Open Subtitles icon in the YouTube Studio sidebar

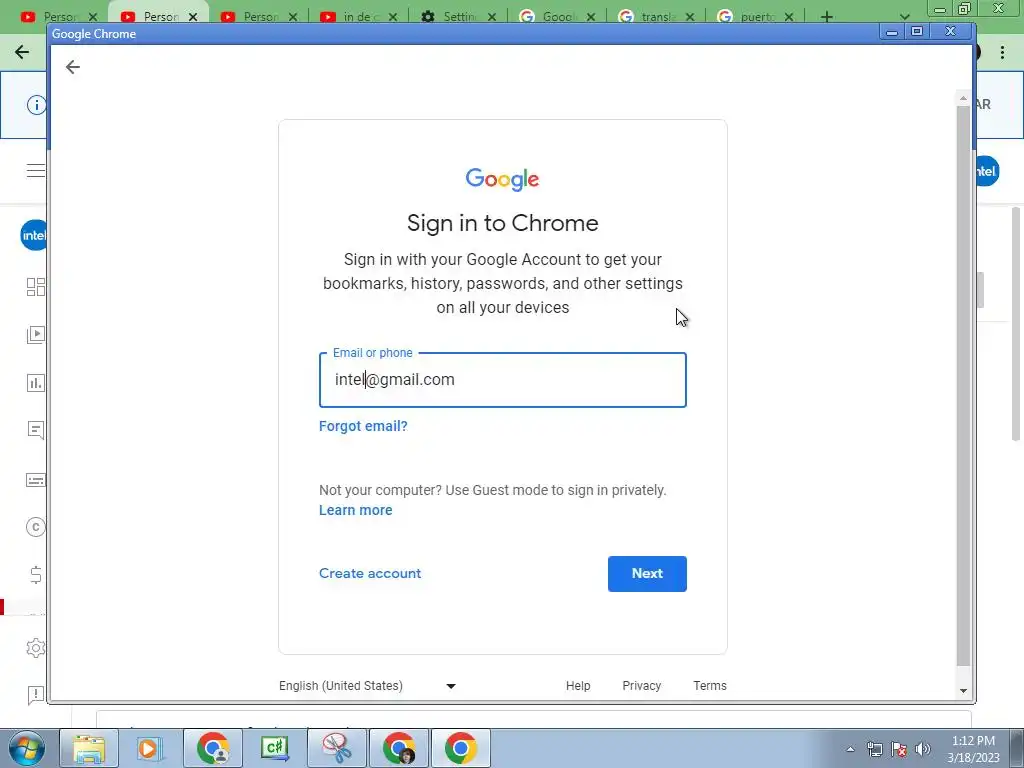click(36, 480)
